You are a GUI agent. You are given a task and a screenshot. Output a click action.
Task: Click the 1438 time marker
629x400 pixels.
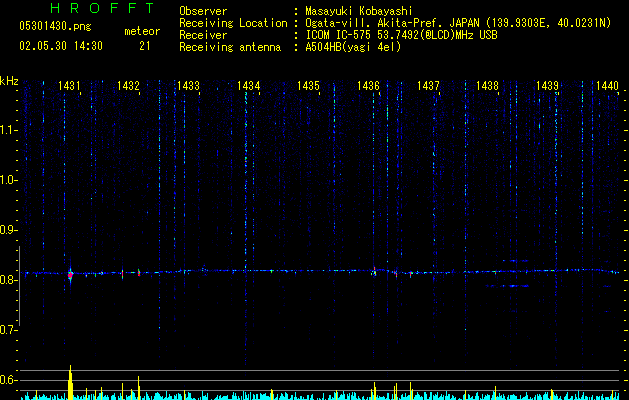[487, 85]
